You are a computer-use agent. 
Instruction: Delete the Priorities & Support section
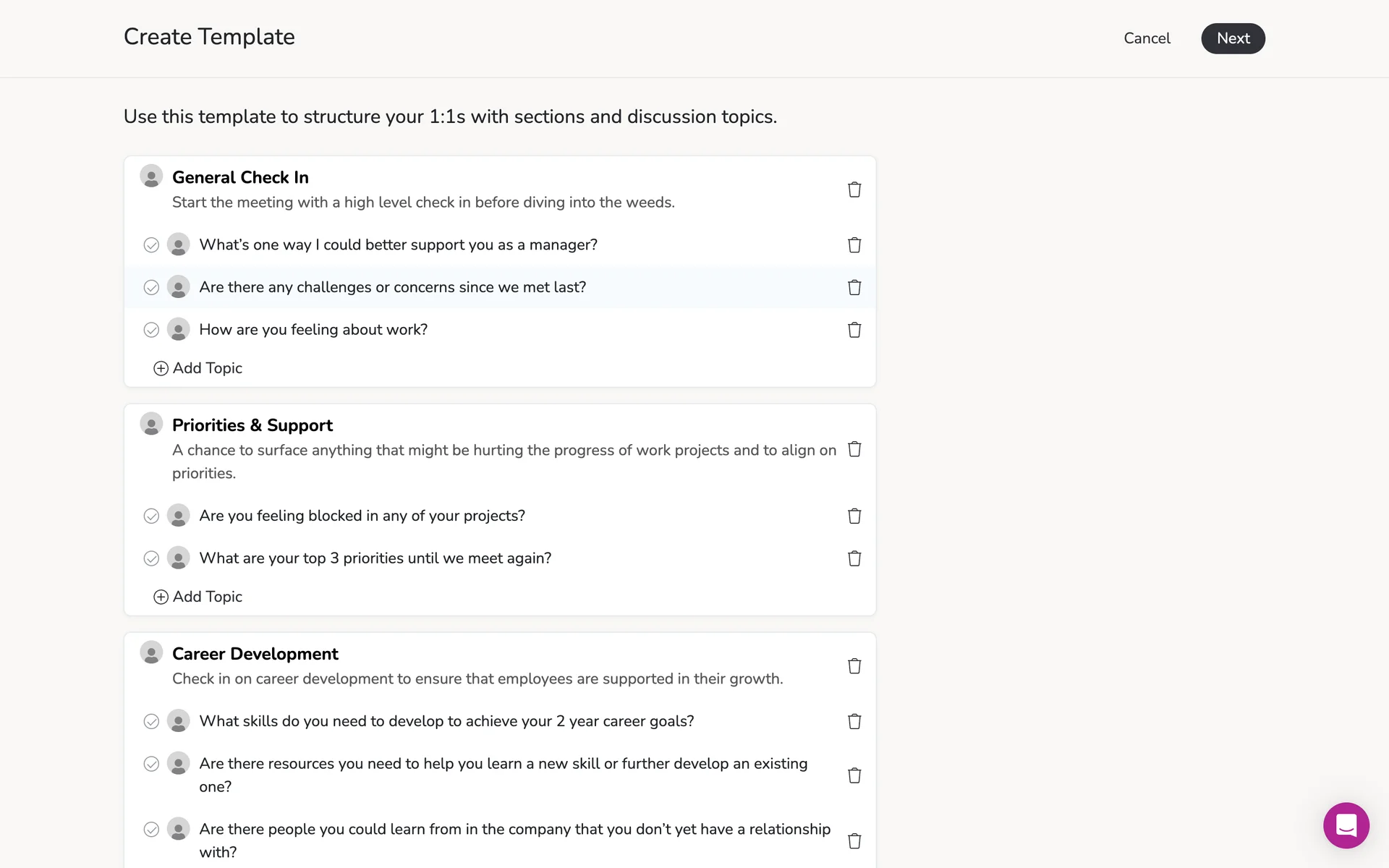(x=854, y=449)
